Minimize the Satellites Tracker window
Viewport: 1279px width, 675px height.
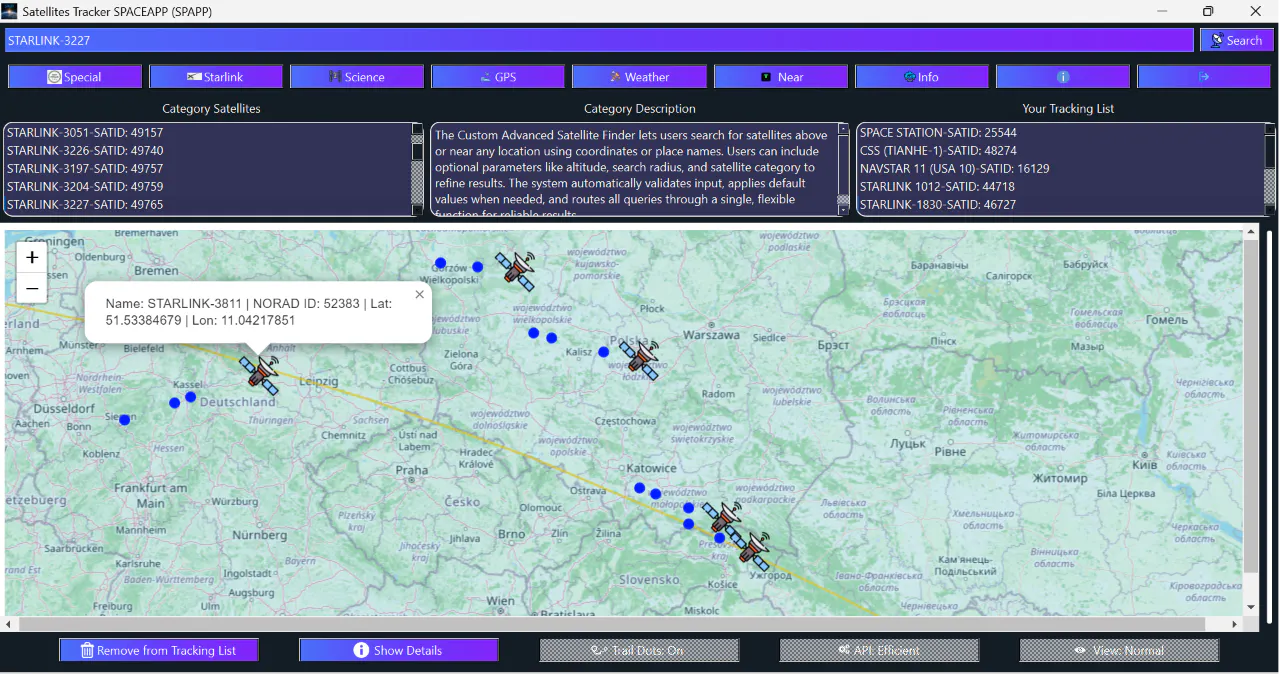(x=1162, y=11)
